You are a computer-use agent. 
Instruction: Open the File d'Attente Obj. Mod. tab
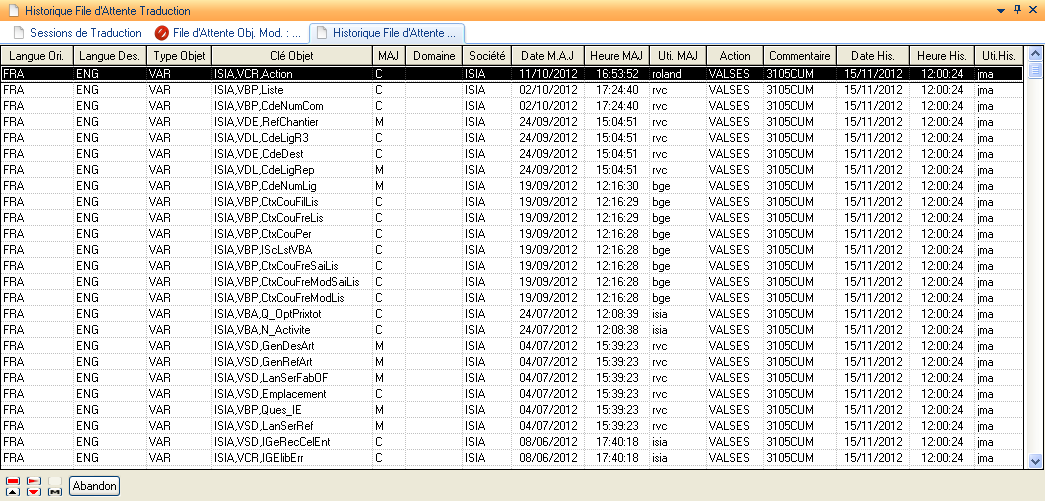235,33
